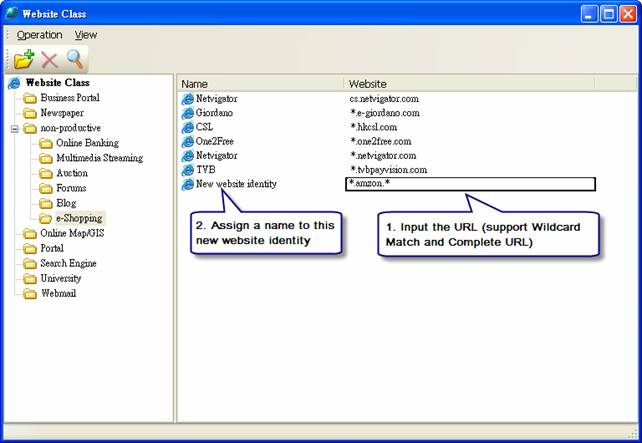Click the Online Banking folder icon

pos(46,144)
